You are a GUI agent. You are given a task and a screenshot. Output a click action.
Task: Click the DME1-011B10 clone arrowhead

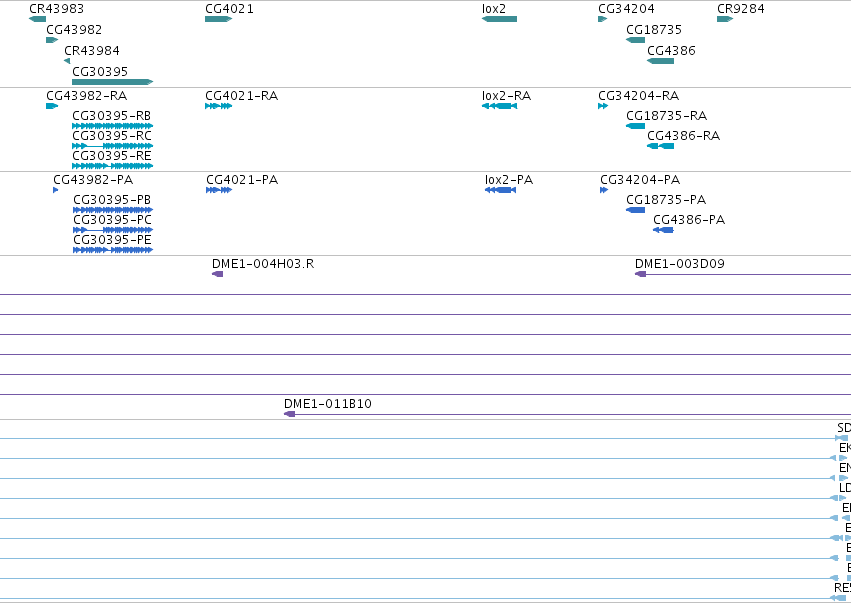[289, 414]
